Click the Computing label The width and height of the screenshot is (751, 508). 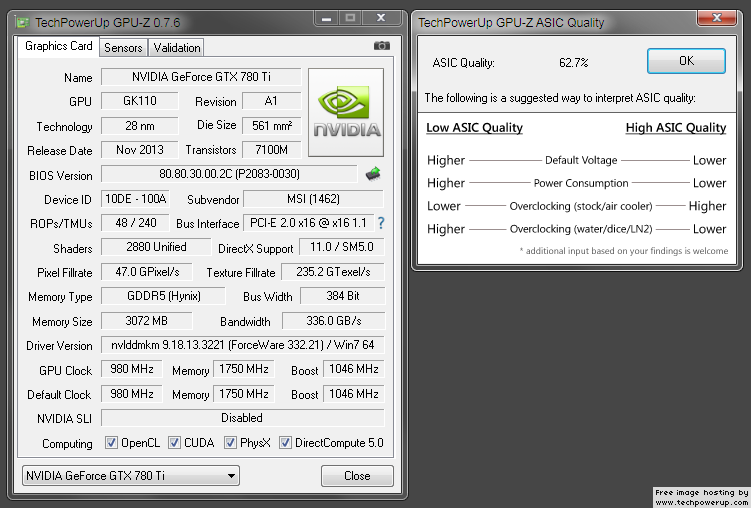(x=67, y=444)
